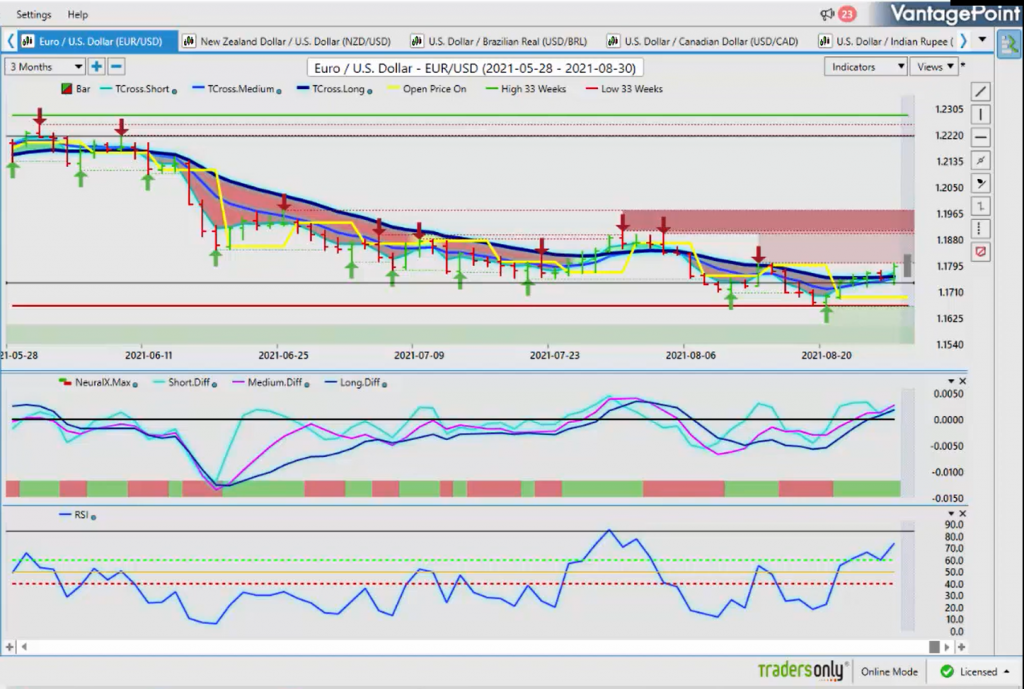Click the horizontal scrollbar right arrow

(x=948, y=647)
